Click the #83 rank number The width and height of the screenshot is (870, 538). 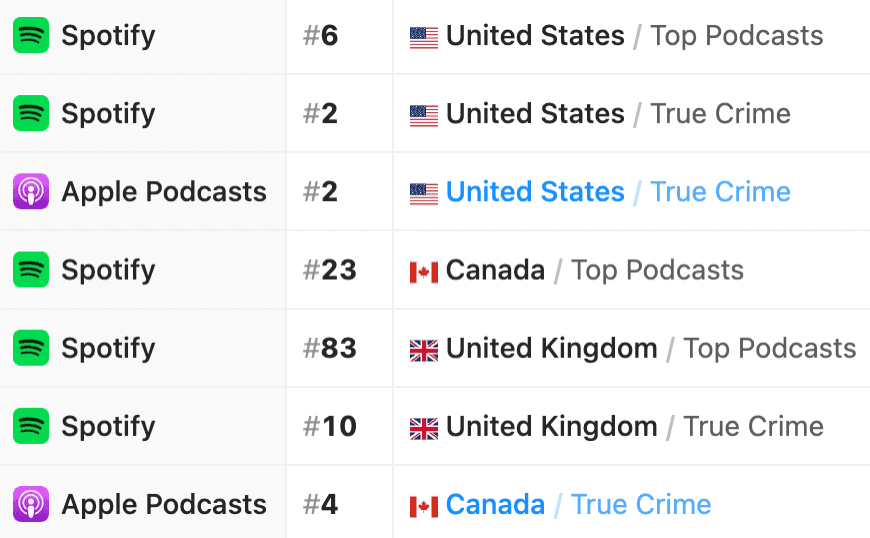[329, 348]
